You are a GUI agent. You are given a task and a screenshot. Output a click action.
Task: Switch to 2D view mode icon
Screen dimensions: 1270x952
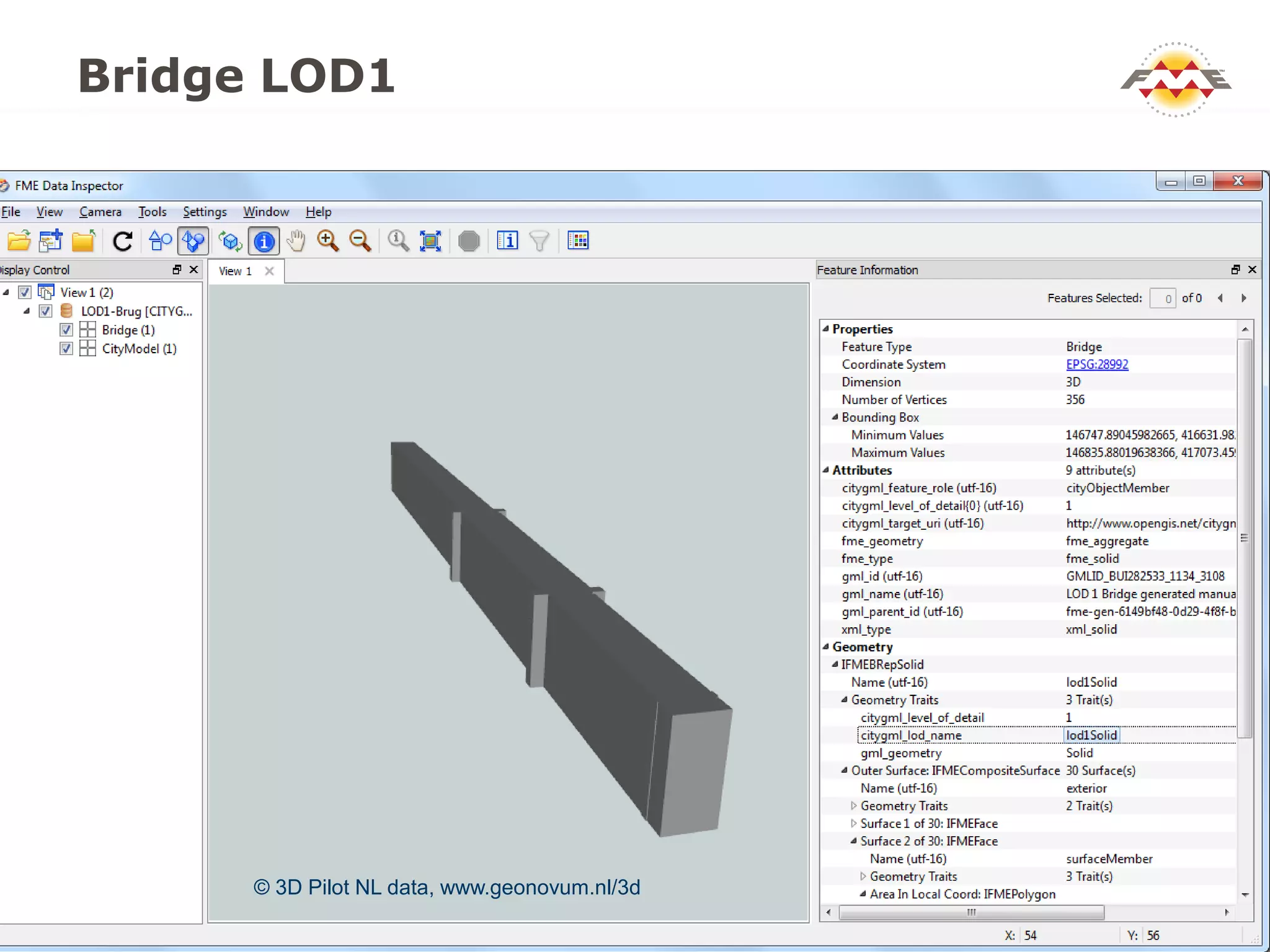[x=161, y=240]
